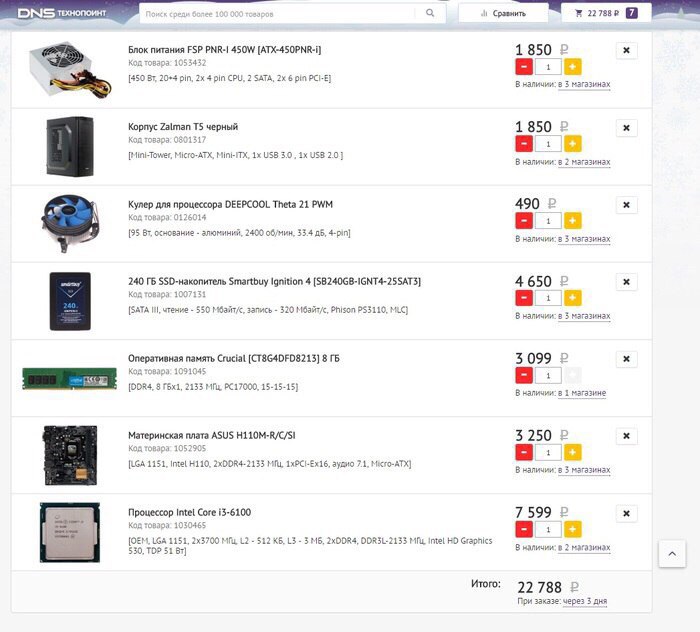Open Процессор Intel Core i3-6100 product title
700x632 pixels.
point(189,512)
